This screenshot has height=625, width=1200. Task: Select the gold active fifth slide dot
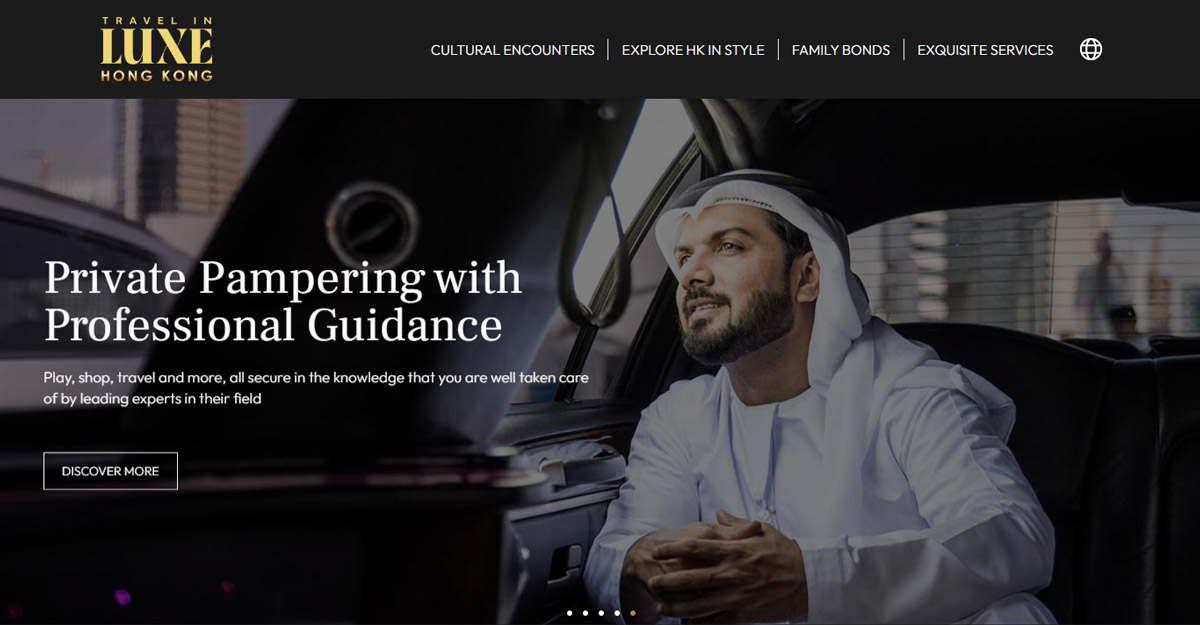pos(633,613)
